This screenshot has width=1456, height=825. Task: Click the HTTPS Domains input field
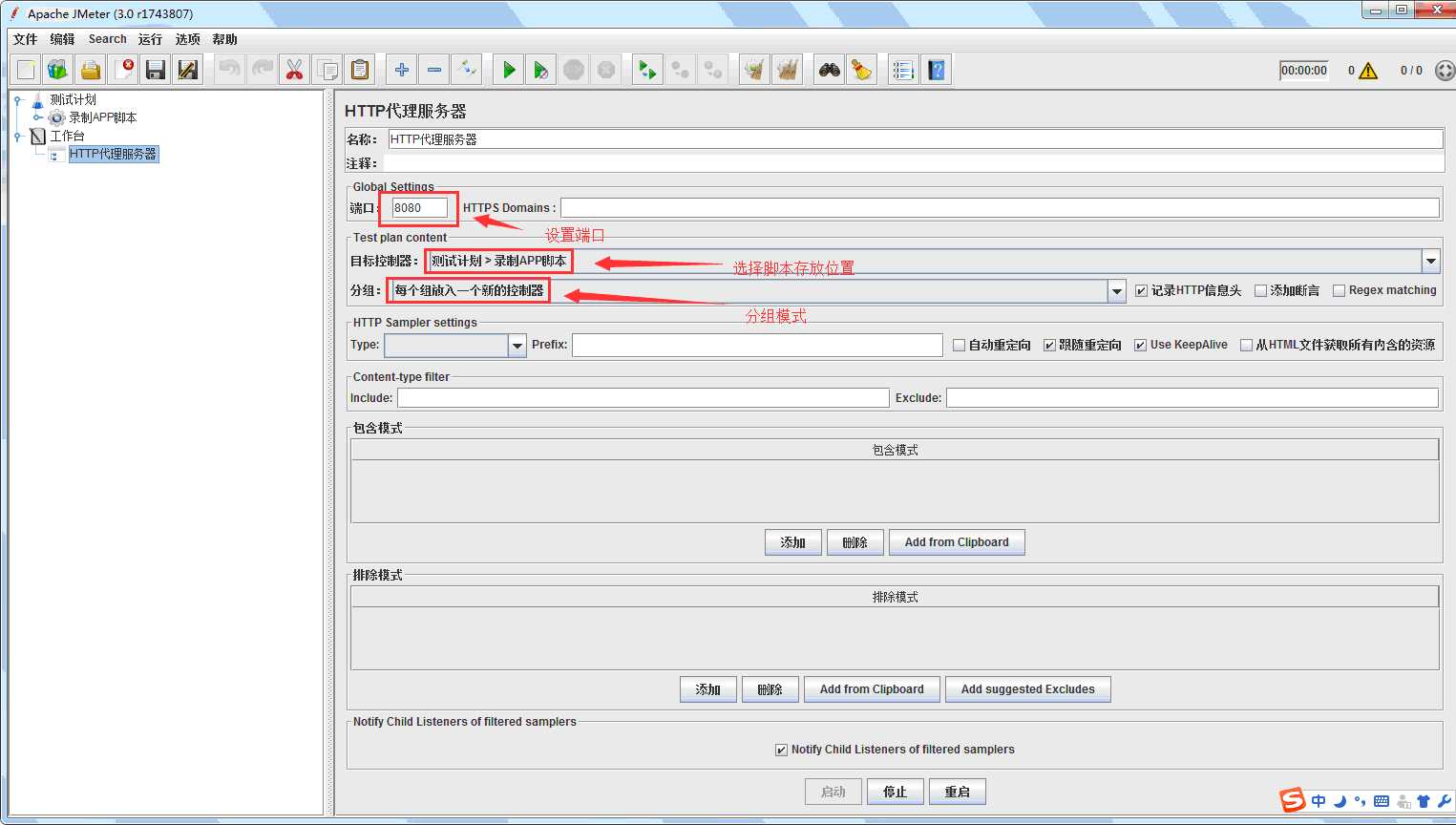click(x=1000, y=208)
